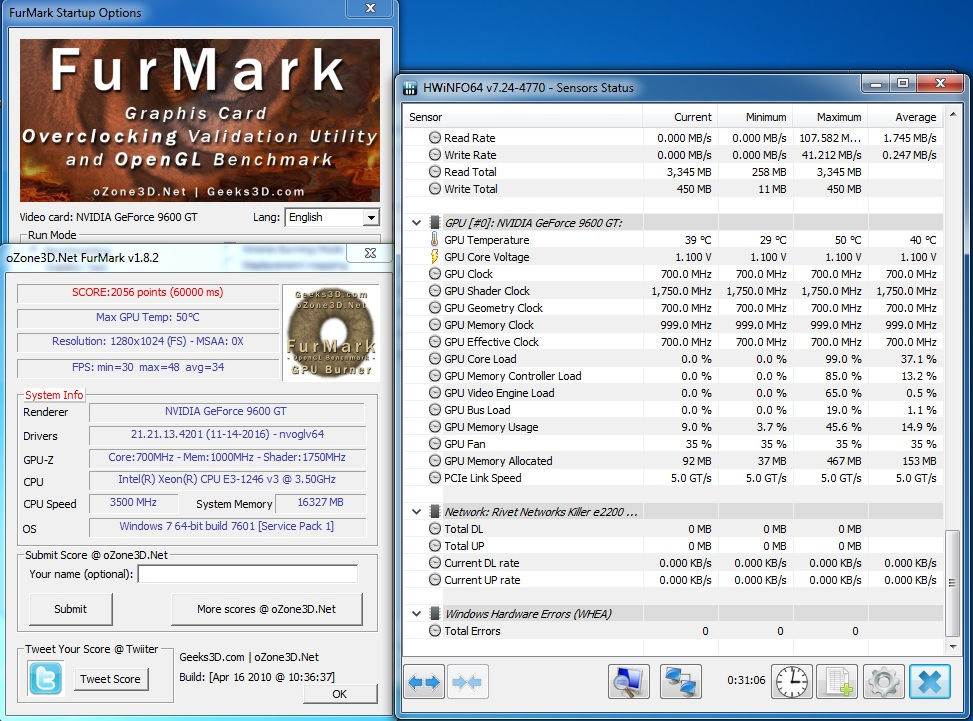Click the GPU chip icon in GPU header
Viewport: 973px width, 721px height.
point(435,222)
